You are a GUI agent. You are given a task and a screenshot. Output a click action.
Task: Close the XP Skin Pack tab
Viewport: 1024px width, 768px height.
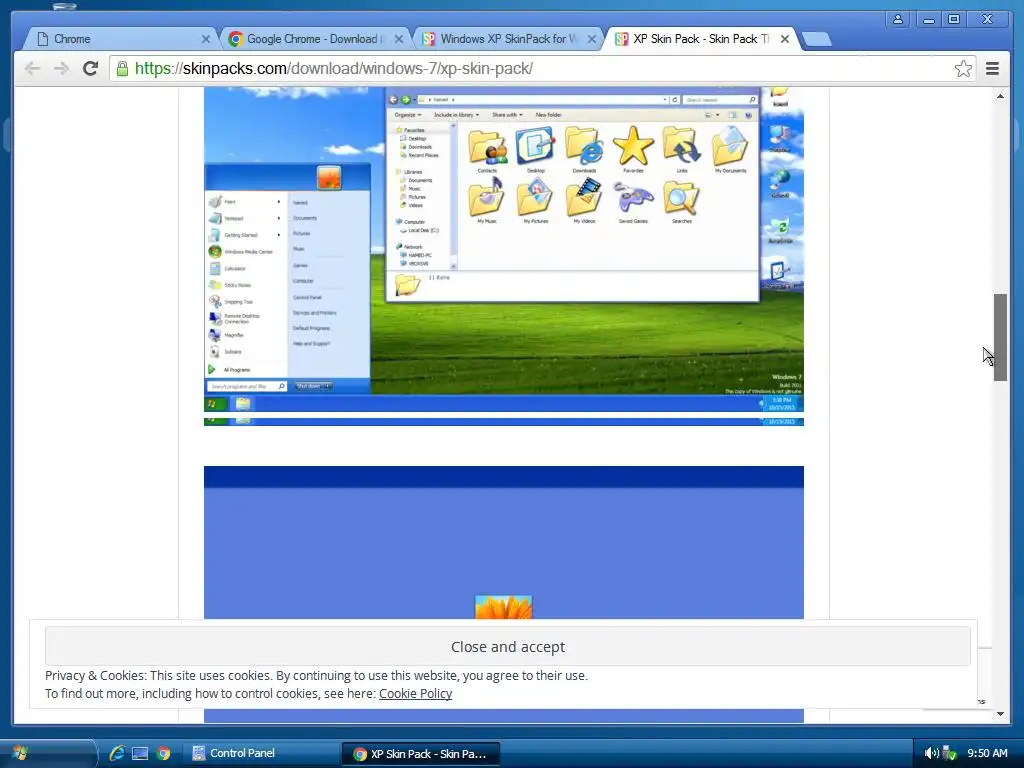pos(785,39)
